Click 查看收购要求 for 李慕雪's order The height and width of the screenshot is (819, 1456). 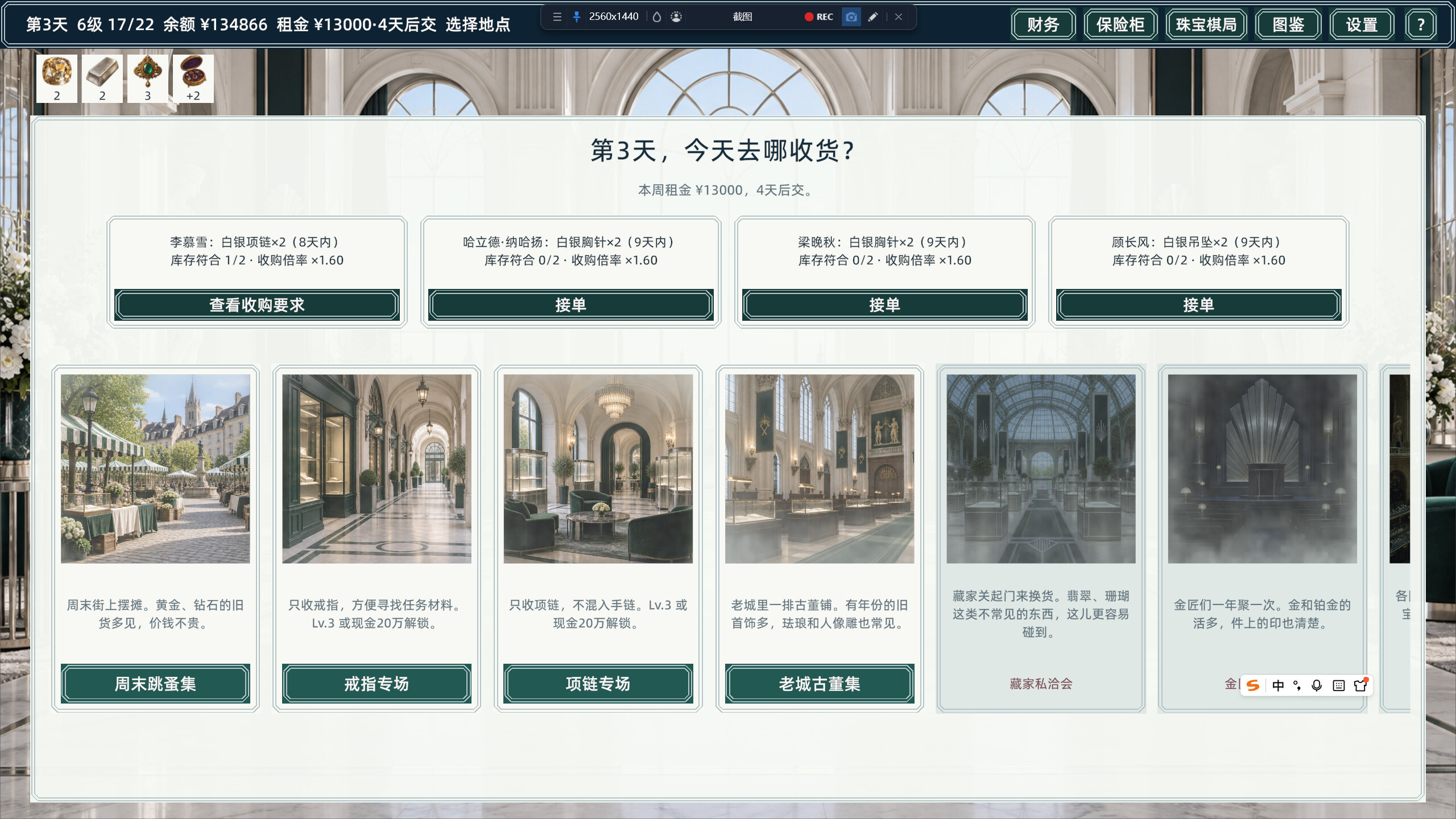257,305
